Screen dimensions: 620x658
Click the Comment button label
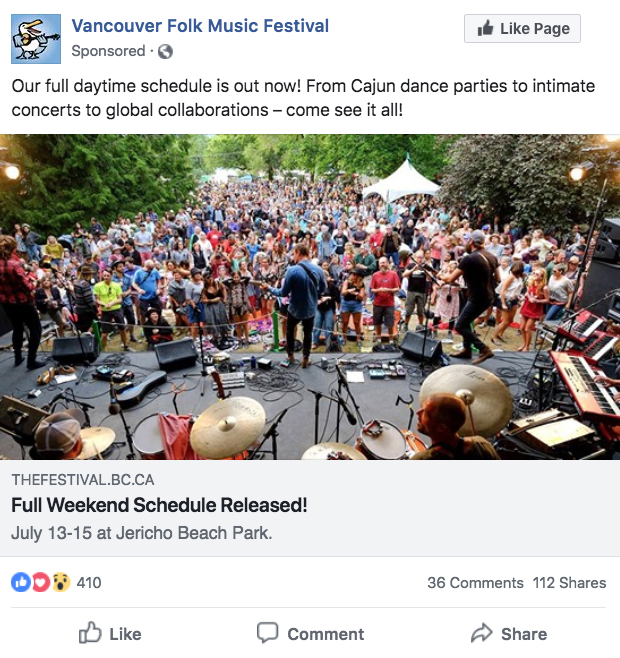(x=325, y=634)
